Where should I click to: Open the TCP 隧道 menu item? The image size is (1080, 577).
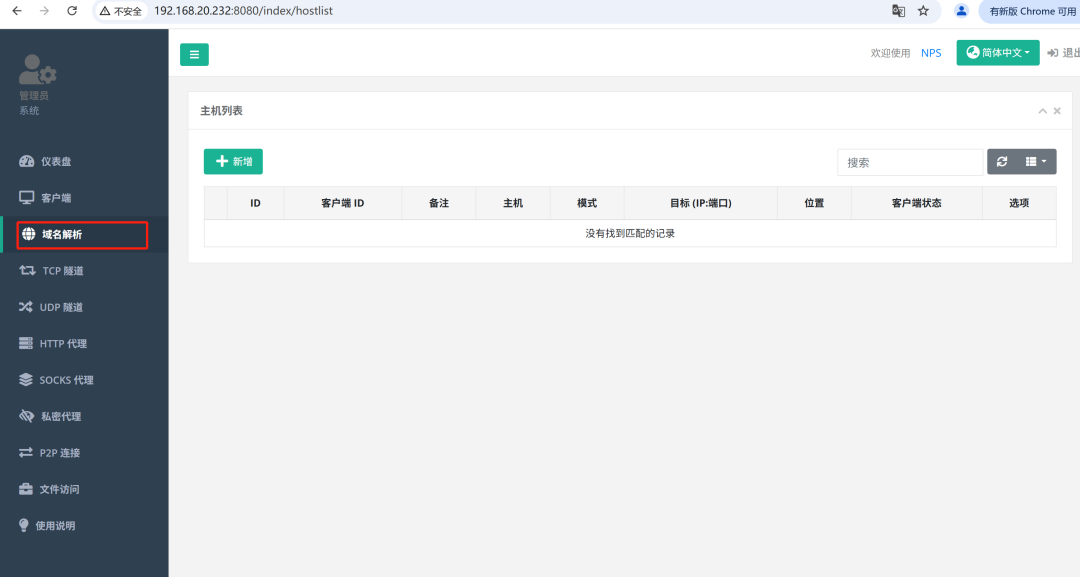pyautogui.click(x=84, y=271)
